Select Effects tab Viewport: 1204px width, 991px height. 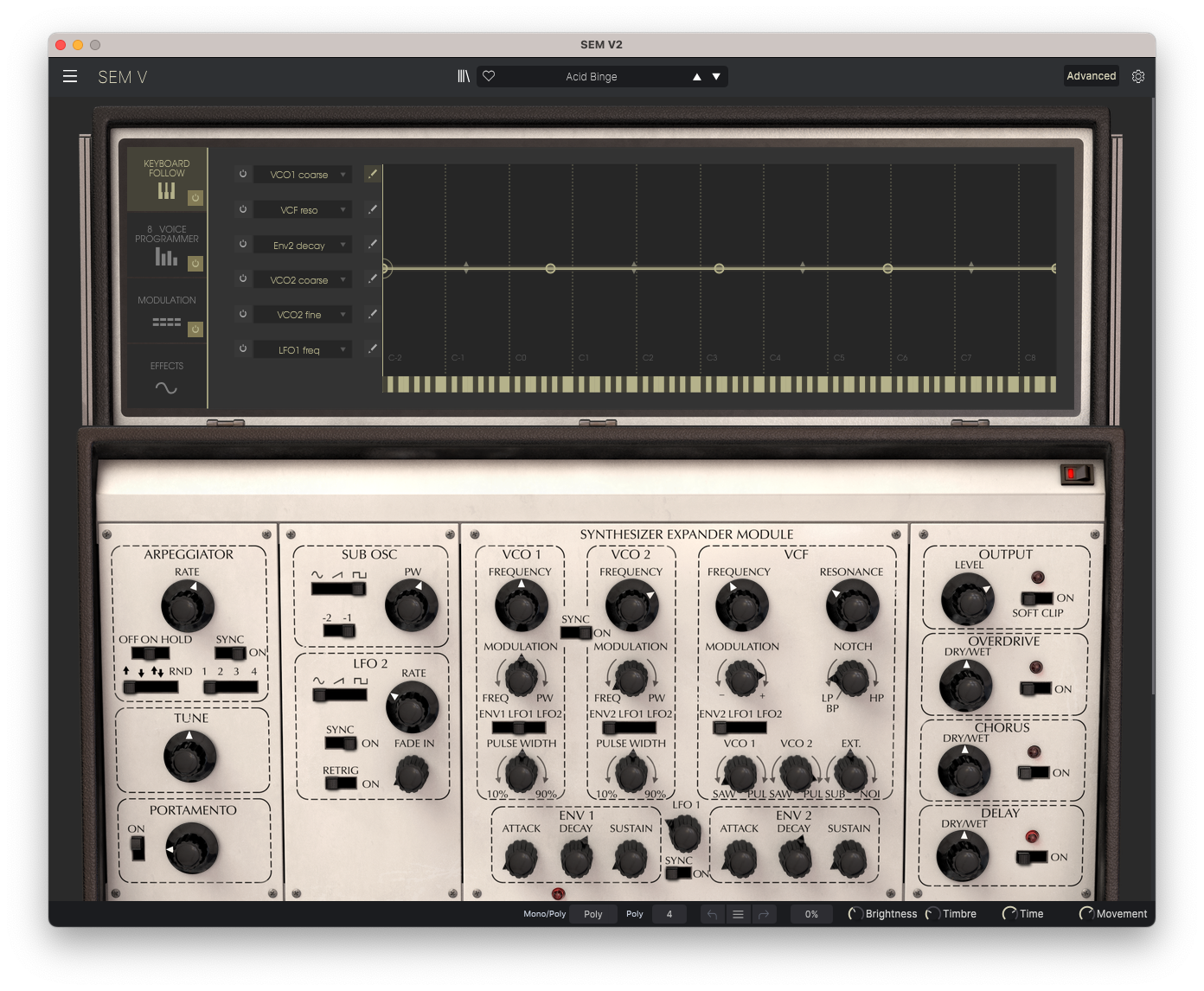pyautogui.click(x=167, y=376)
